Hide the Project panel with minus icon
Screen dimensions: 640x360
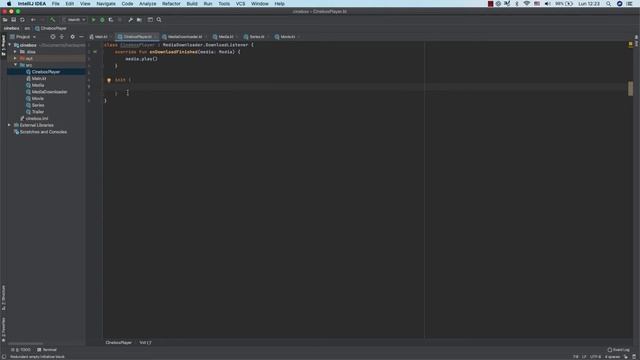(x=81, y=37)
